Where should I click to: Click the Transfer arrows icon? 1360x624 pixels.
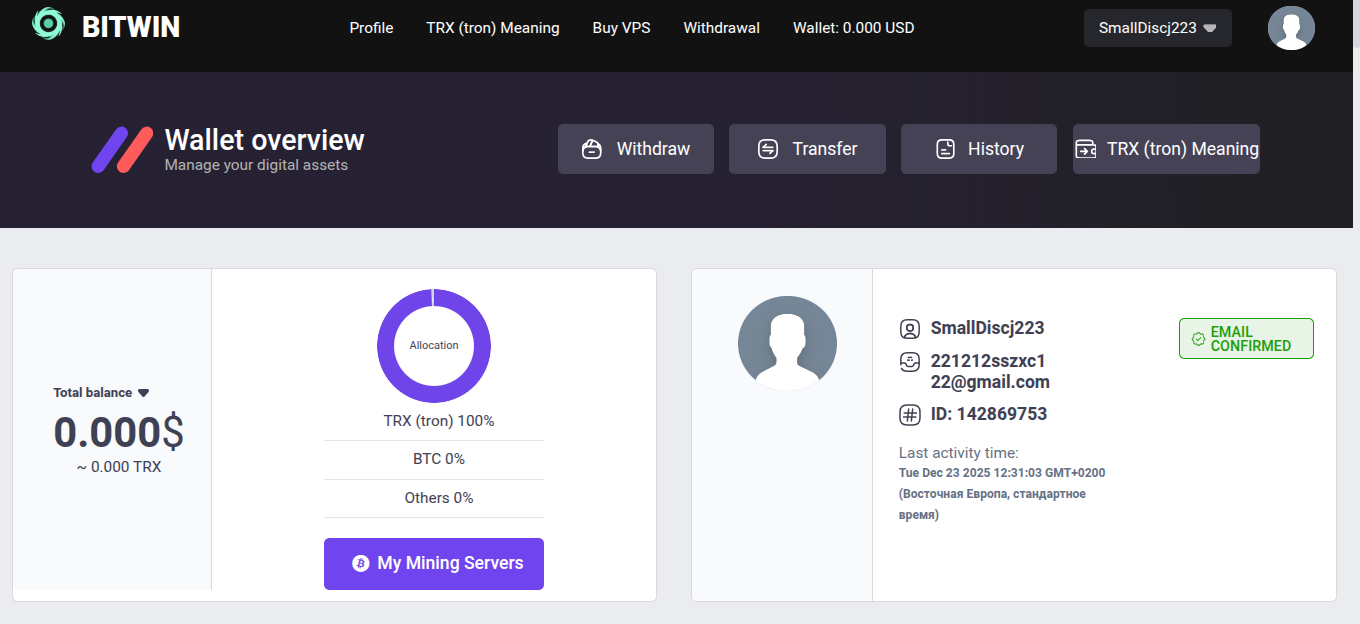(768, 149)
